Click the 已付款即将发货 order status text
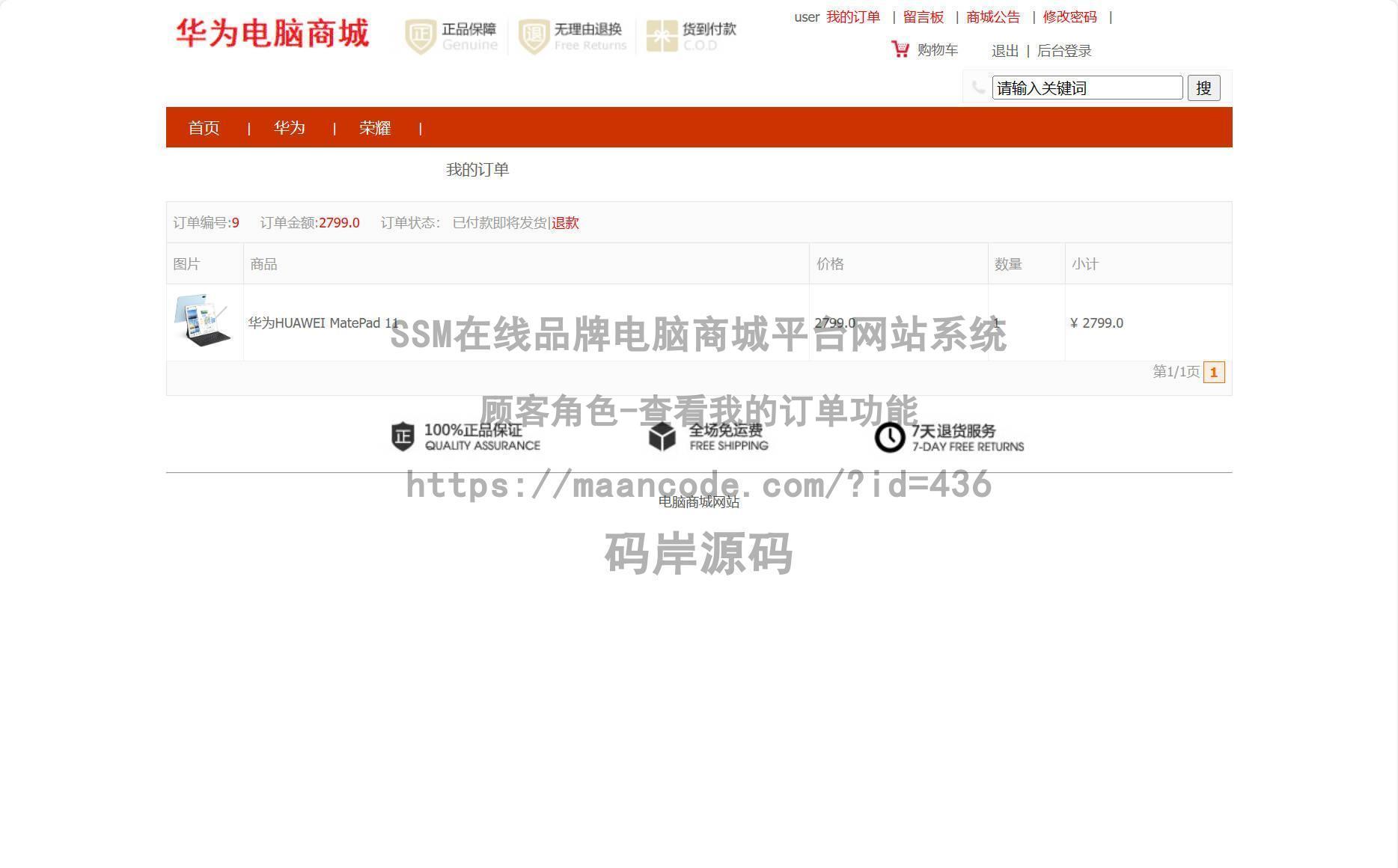 click(500, 223)
